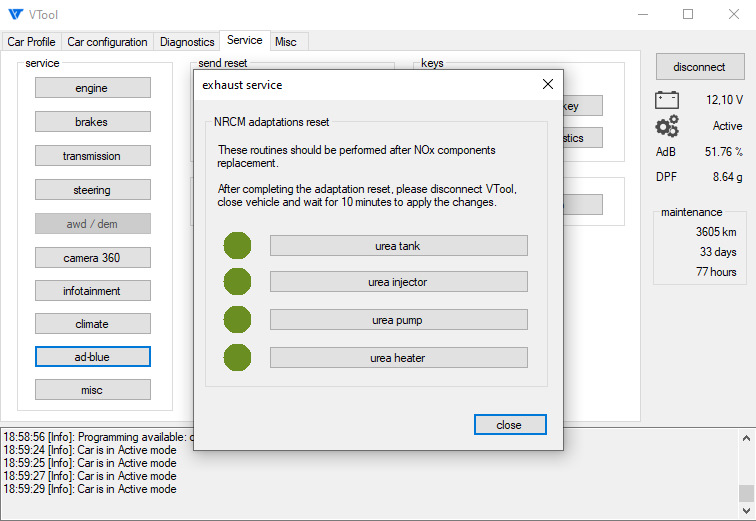Viewport: 756px width, 521px height.
Task: Open transmission service
Action: [x=93, y=156]
